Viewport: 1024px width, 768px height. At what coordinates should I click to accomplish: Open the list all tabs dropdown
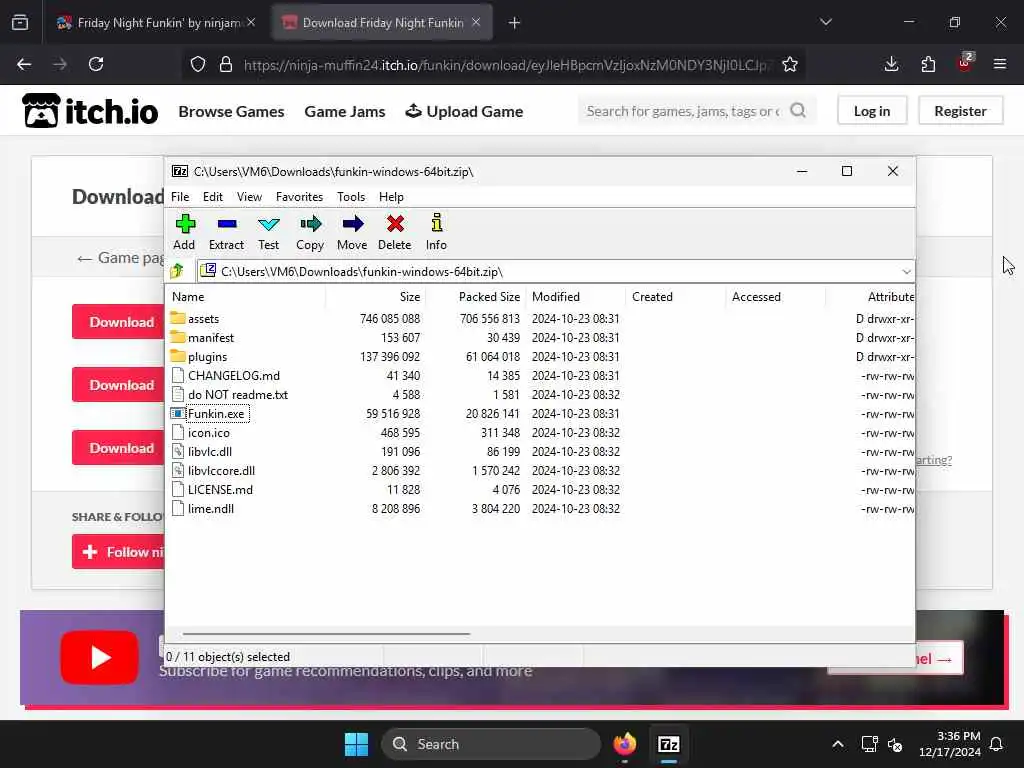click(826, 22)
